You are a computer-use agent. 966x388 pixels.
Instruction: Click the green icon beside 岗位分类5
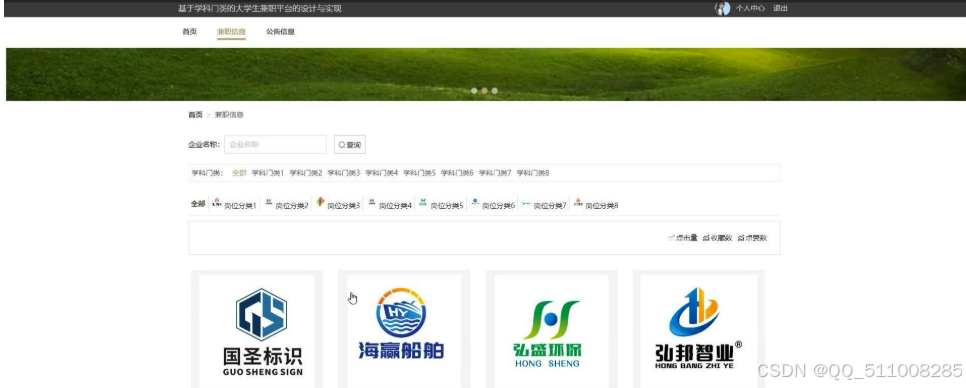pos(423,201)
